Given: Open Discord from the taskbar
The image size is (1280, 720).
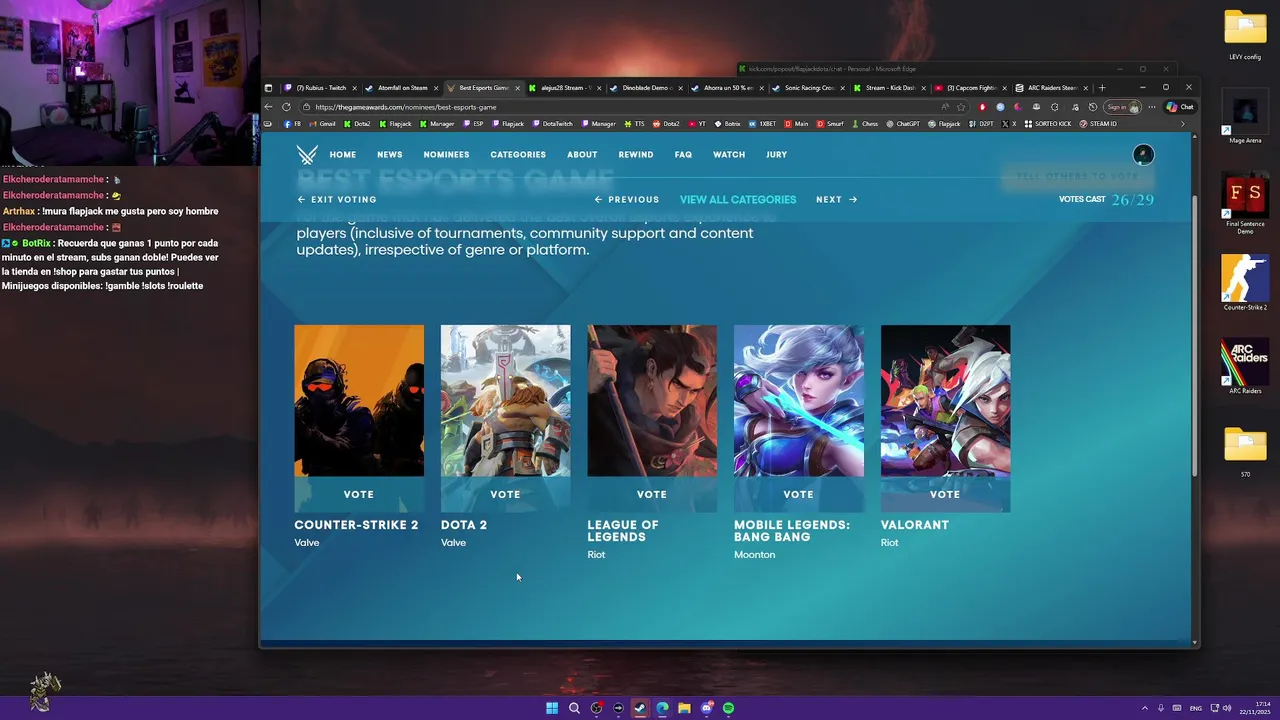Looking at the screenshot, I should 706,708.
